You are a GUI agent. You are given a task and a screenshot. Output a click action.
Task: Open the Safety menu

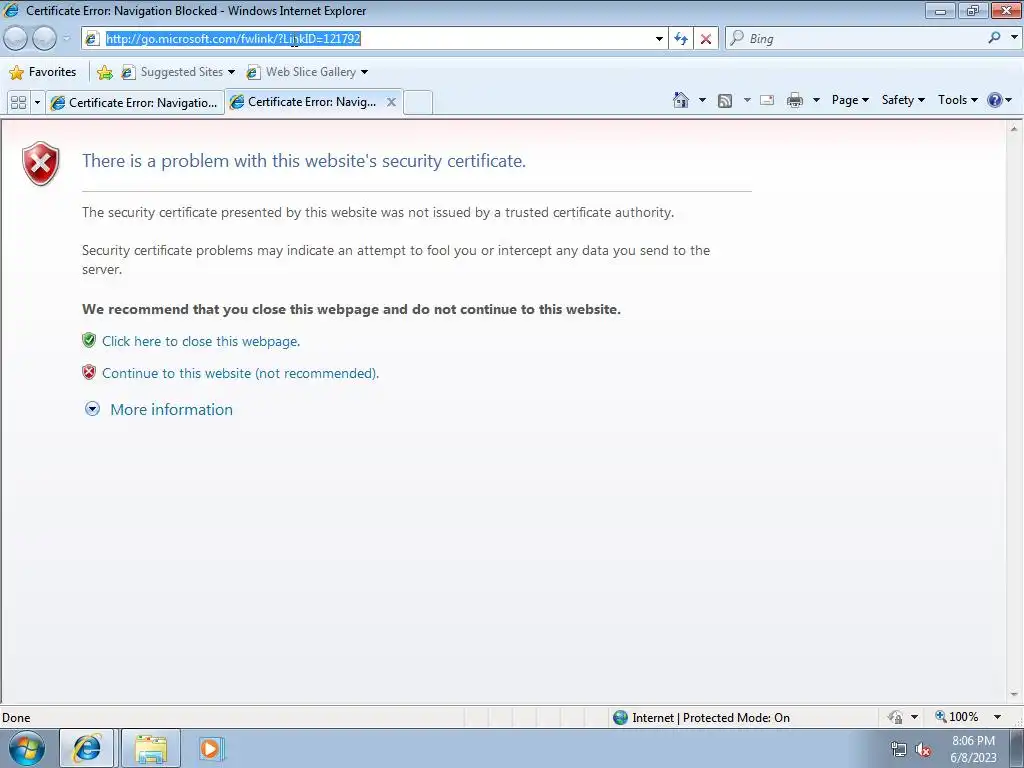pyautogui.click(x=903, y=100)
